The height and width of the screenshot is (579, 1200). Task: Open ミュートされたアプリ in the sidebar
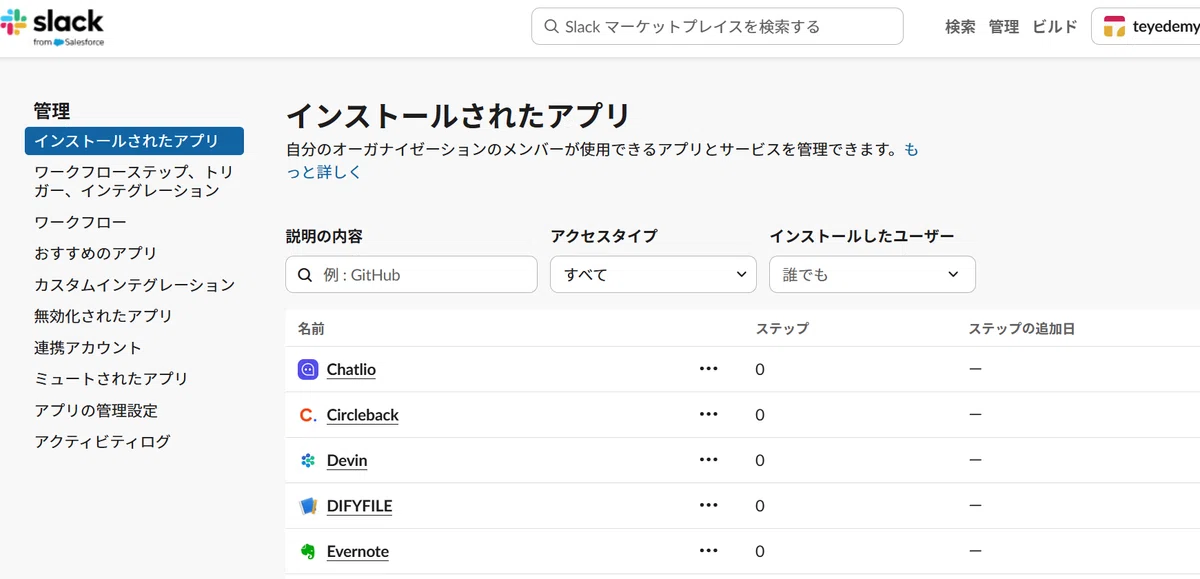tap(111, 378)
